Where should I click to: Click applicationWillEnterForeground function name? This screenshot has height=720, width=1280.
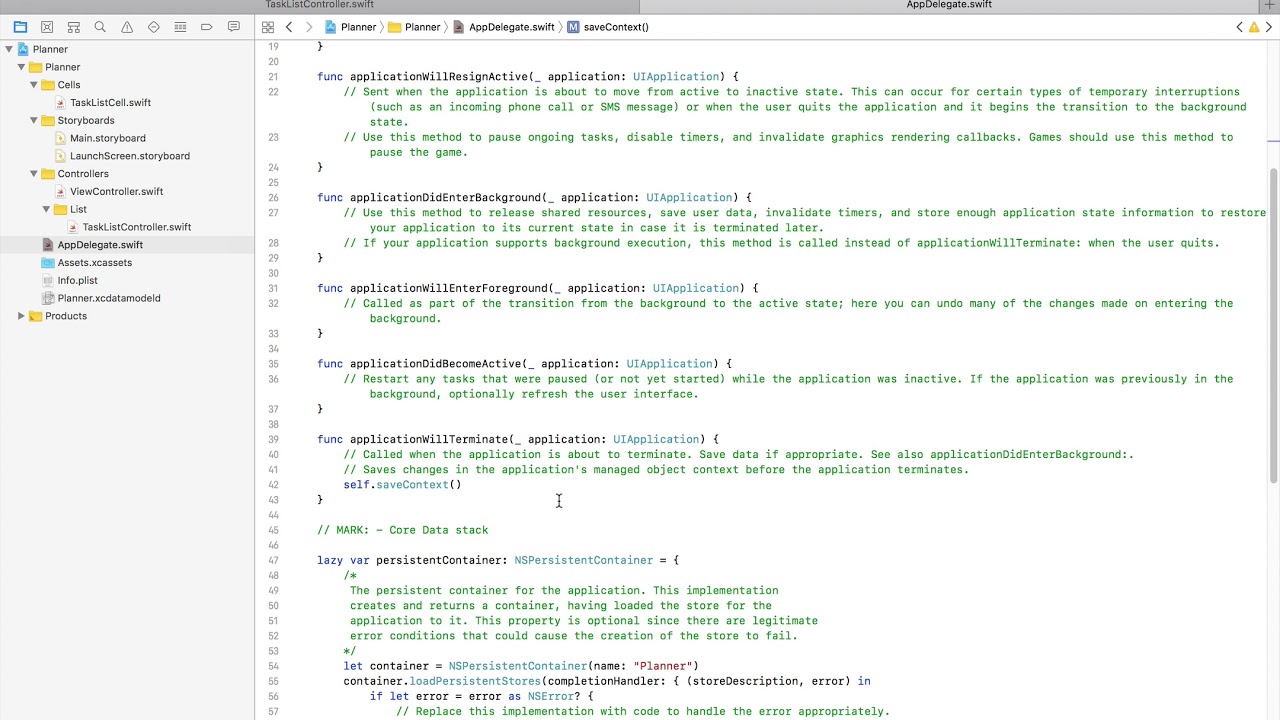tap(448, 288)
